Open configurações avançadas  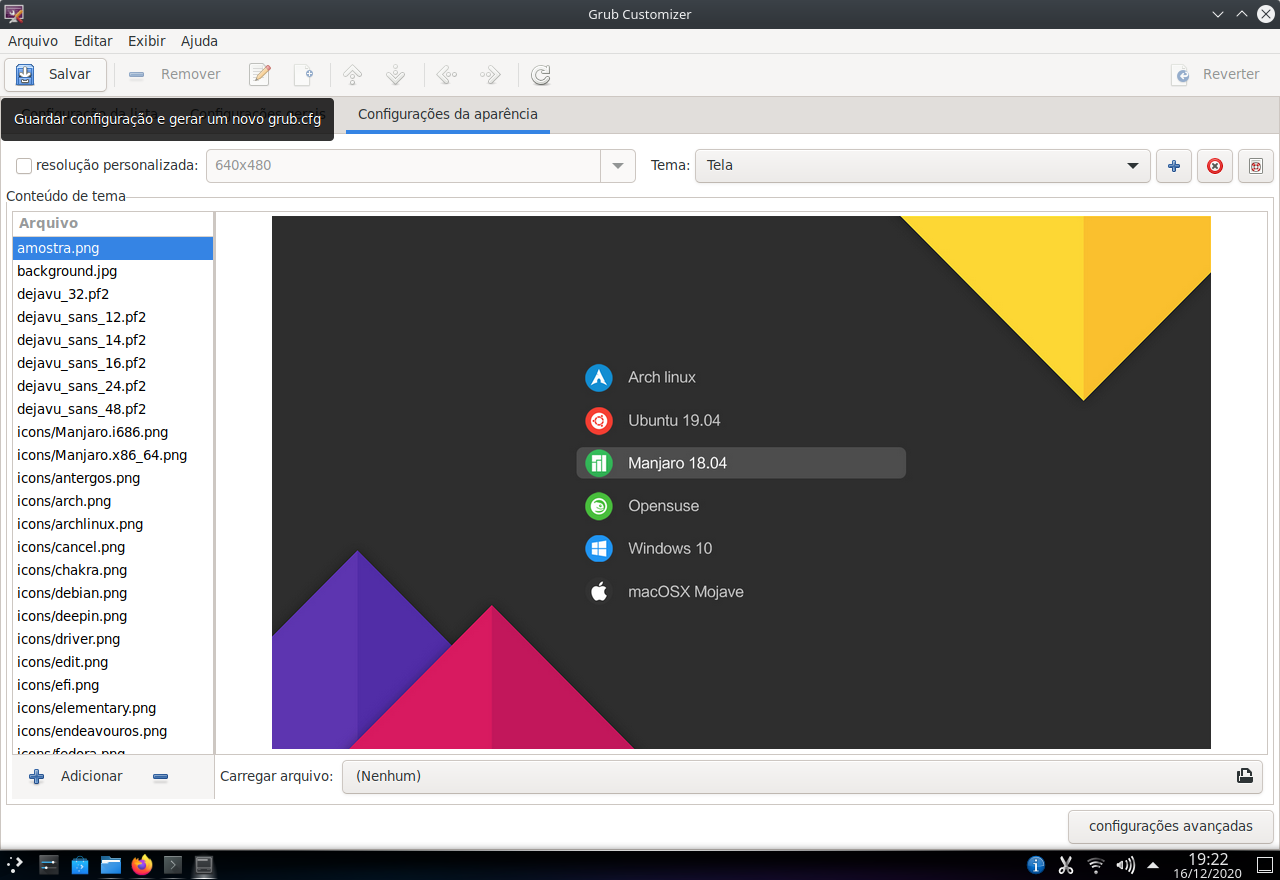(x=1170, y=827)
